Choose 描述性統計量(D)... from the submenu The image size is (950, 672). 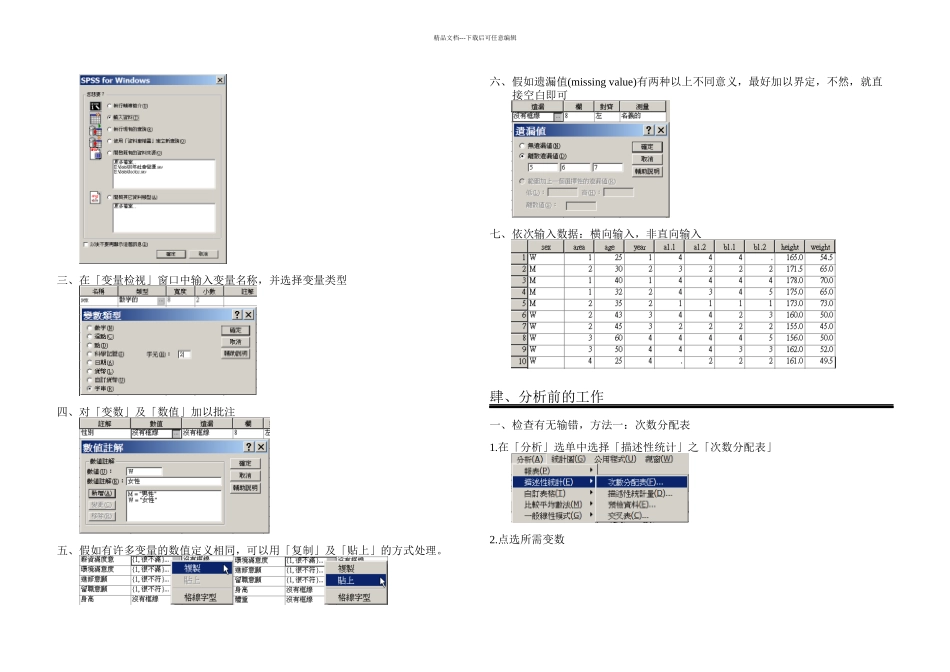point(642,493)
